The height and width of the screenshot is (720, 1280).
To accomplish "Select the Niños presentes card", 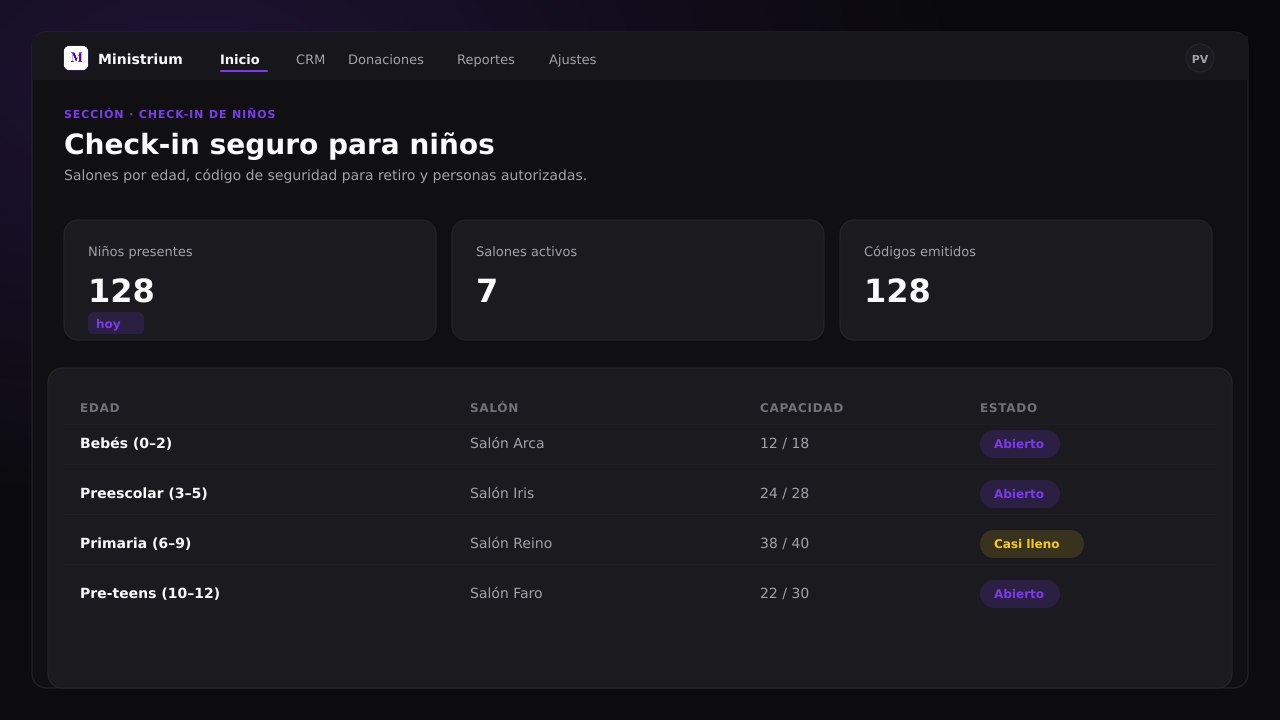I will [x=250, y=280].
